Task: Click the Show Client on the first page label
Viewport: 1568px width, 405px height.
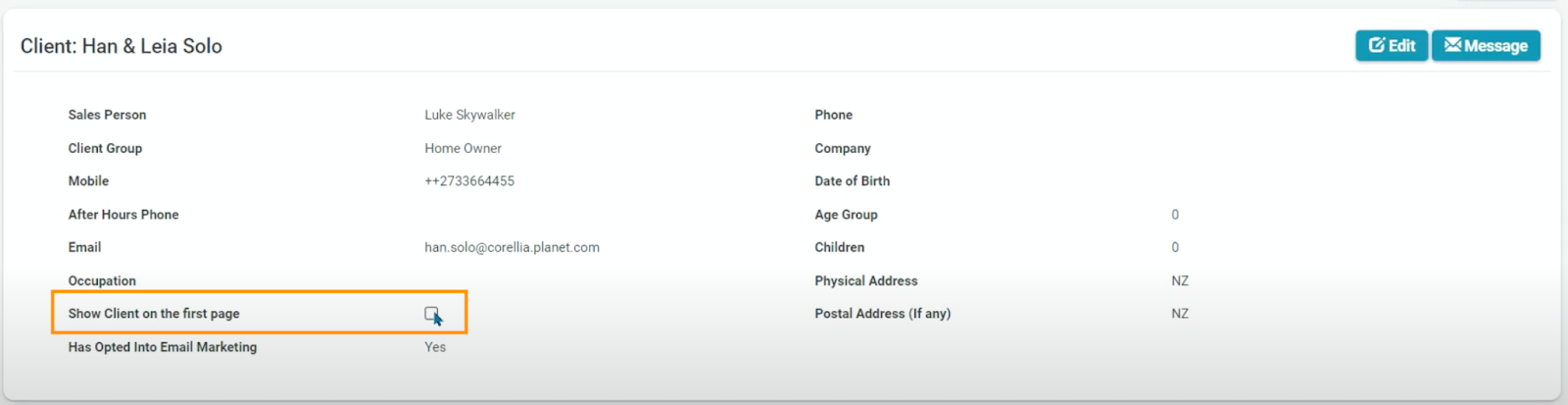Action: coord(154,314)
